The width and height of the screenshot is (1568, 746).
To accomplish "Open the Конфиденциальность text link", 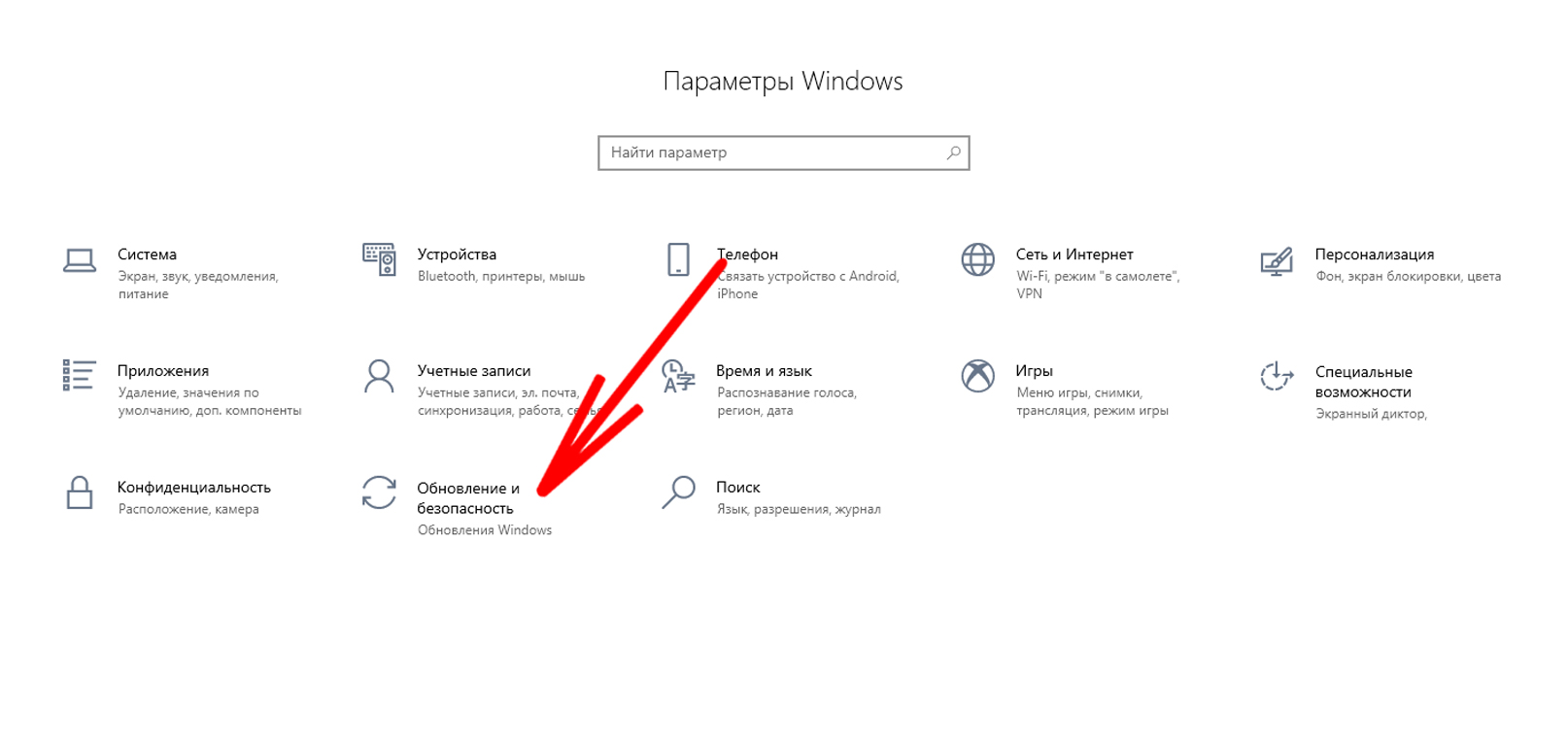I will click(x=194, y=488).
